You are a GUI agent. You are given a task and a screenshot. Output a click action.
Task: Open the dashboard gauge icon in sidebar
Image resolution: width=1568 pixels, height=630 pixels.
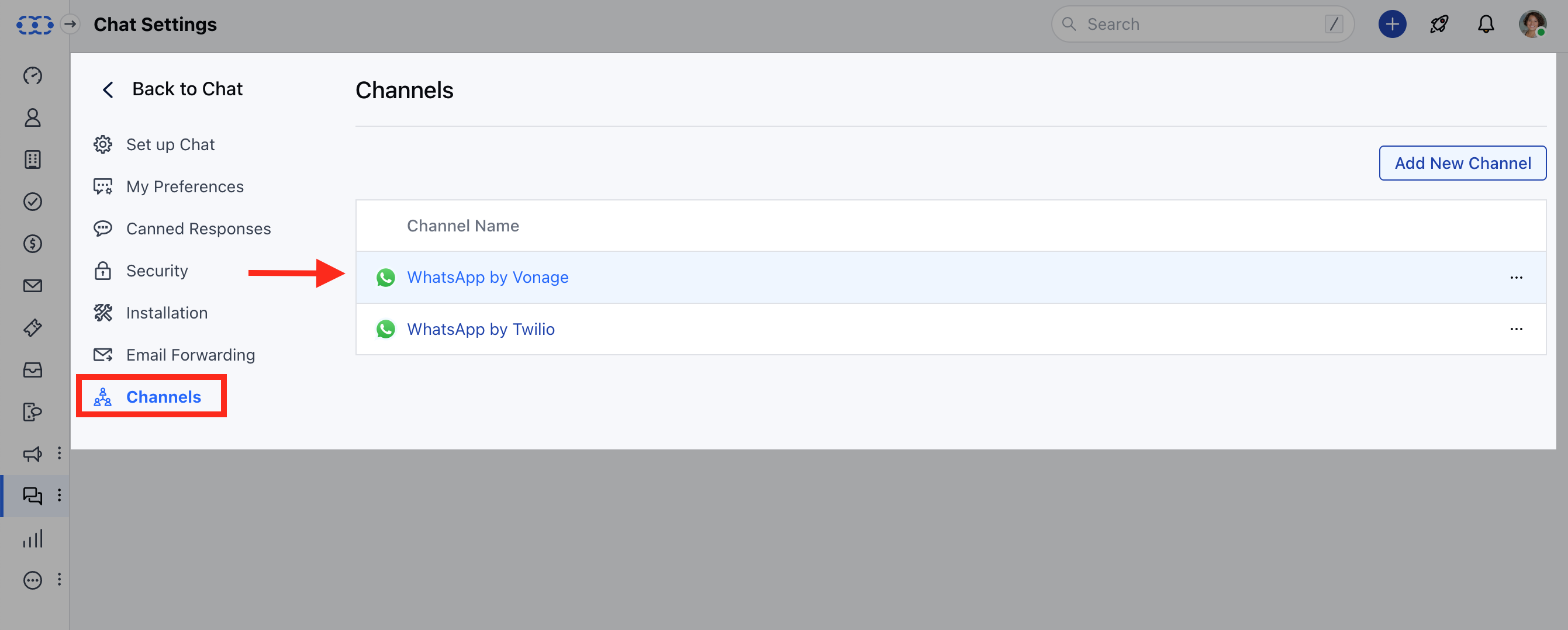(32, 75)
